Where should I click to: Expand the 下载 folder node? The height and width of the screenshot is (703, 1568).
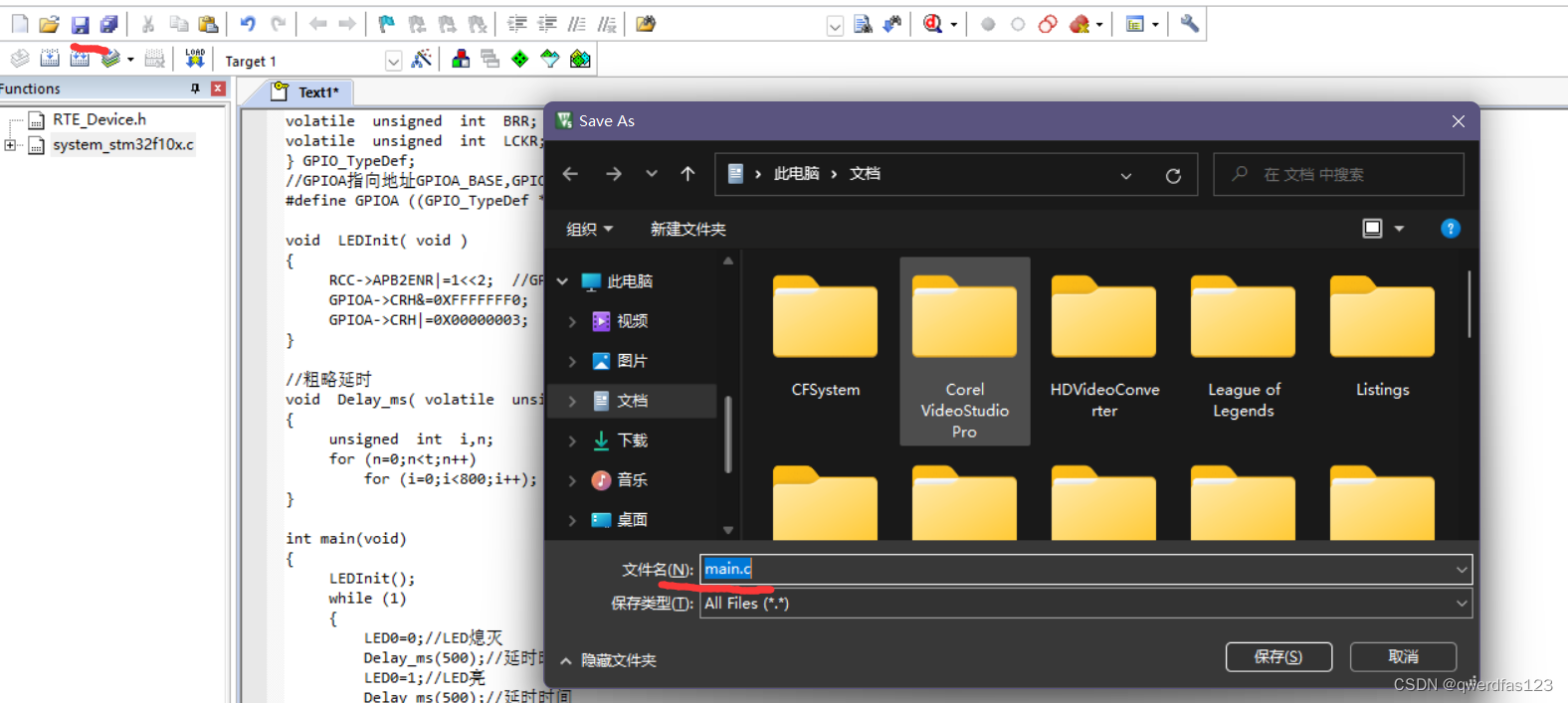tap(572, 440)
